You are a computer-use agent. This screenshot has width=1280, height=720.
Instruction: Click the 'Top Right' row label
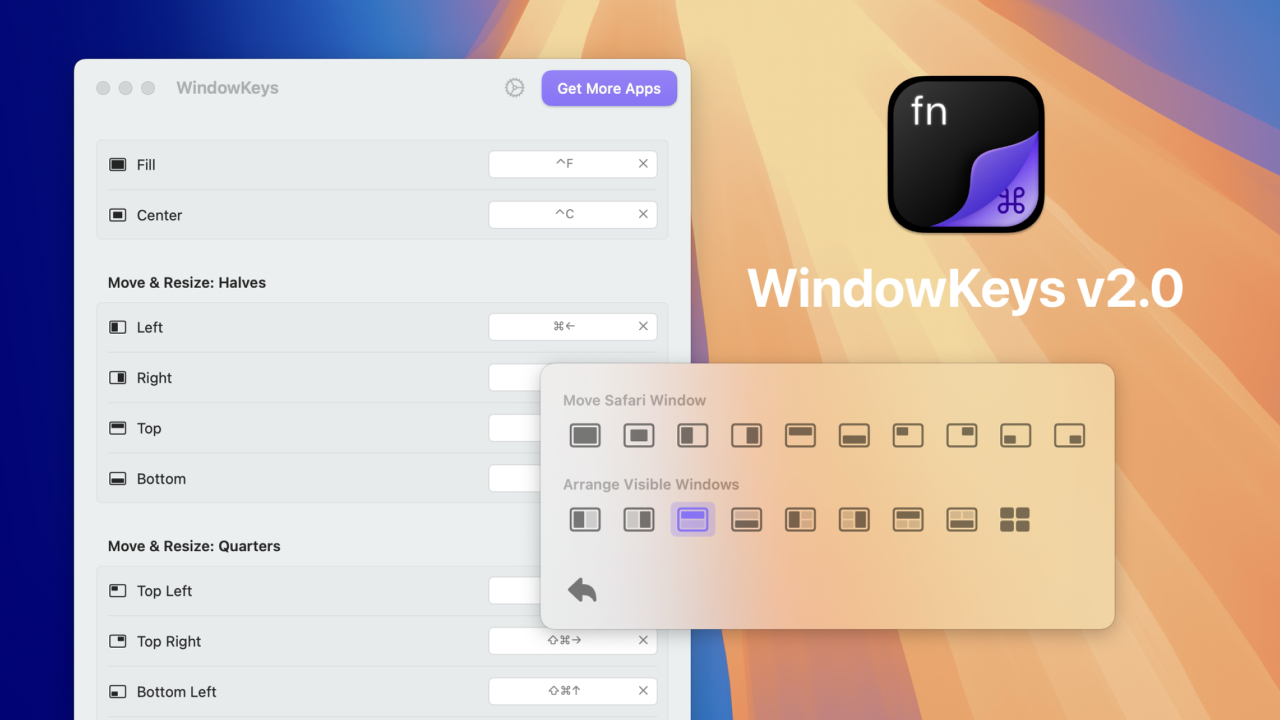pos(169,641)
